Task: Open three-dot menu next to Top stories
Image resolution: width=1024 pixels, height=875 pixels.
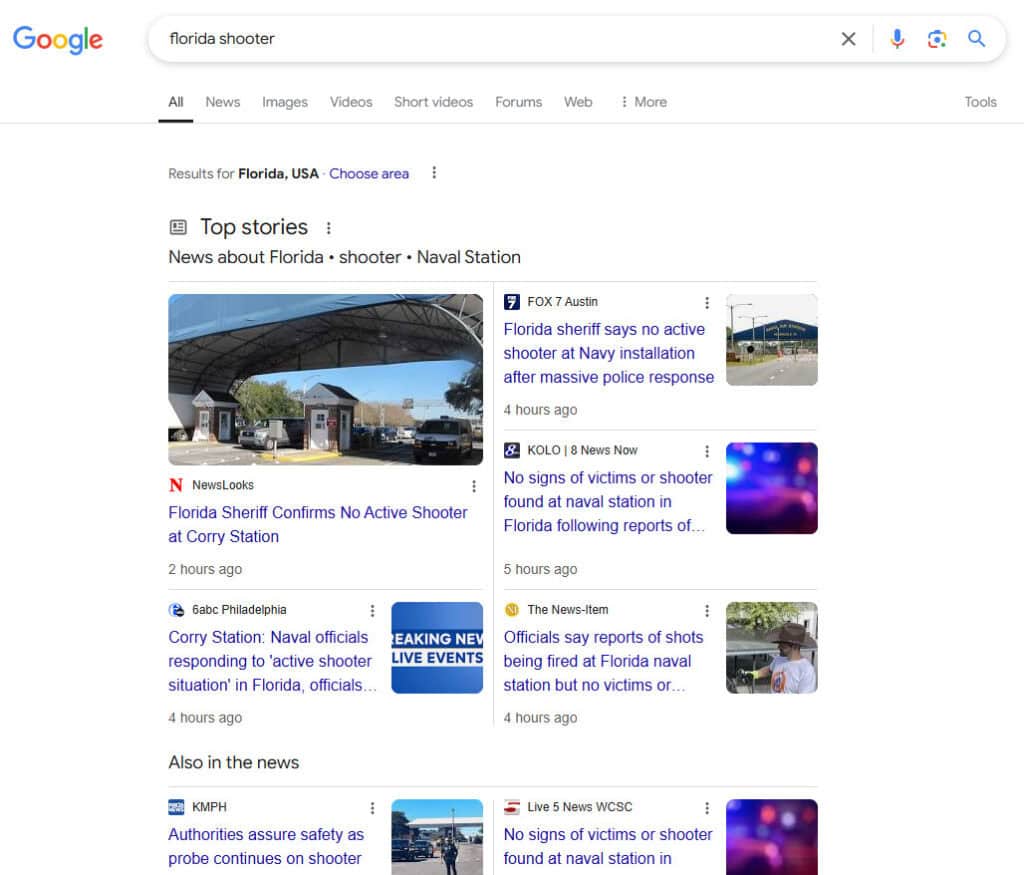Action: click(328, 228)
